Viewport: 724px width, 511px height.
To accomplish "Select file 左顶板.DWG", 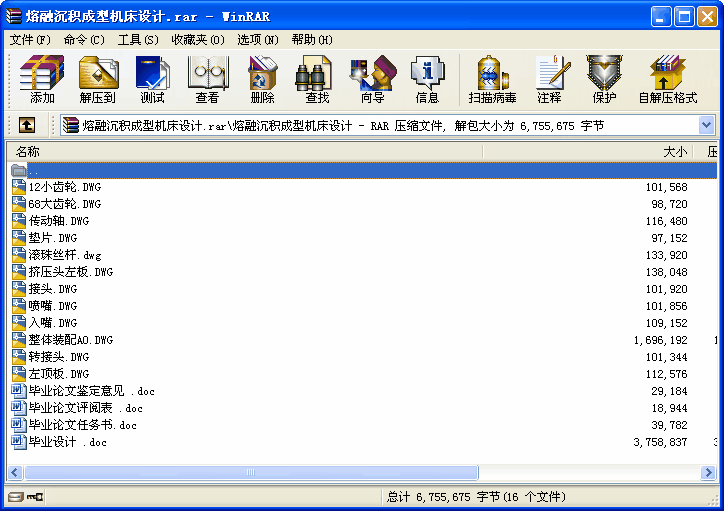I will tap(59, 374).
